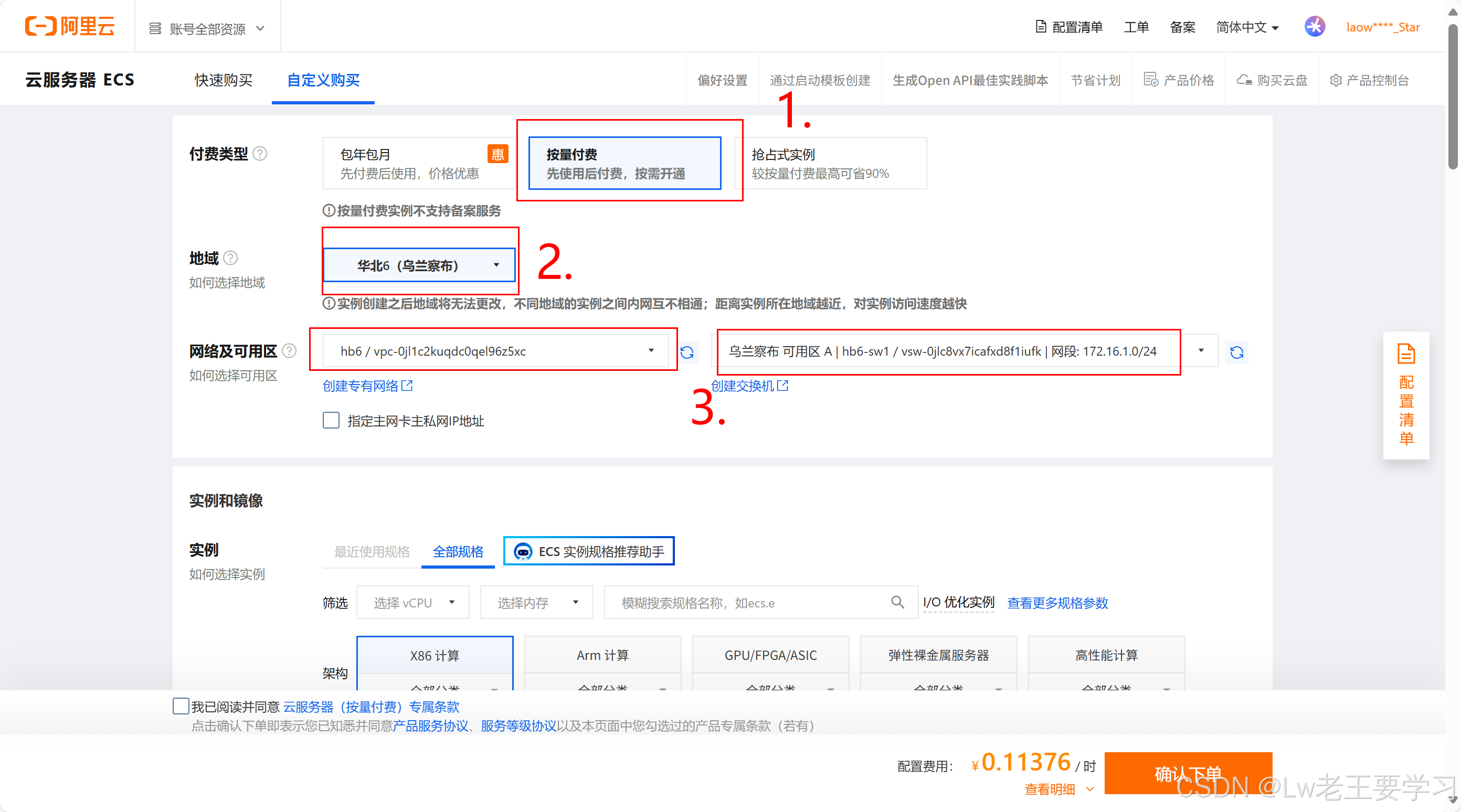Open 生成Open API最佳实践脚本
Image resolution: width=1461 pixels, height=812 pixels.
point(970,80)
